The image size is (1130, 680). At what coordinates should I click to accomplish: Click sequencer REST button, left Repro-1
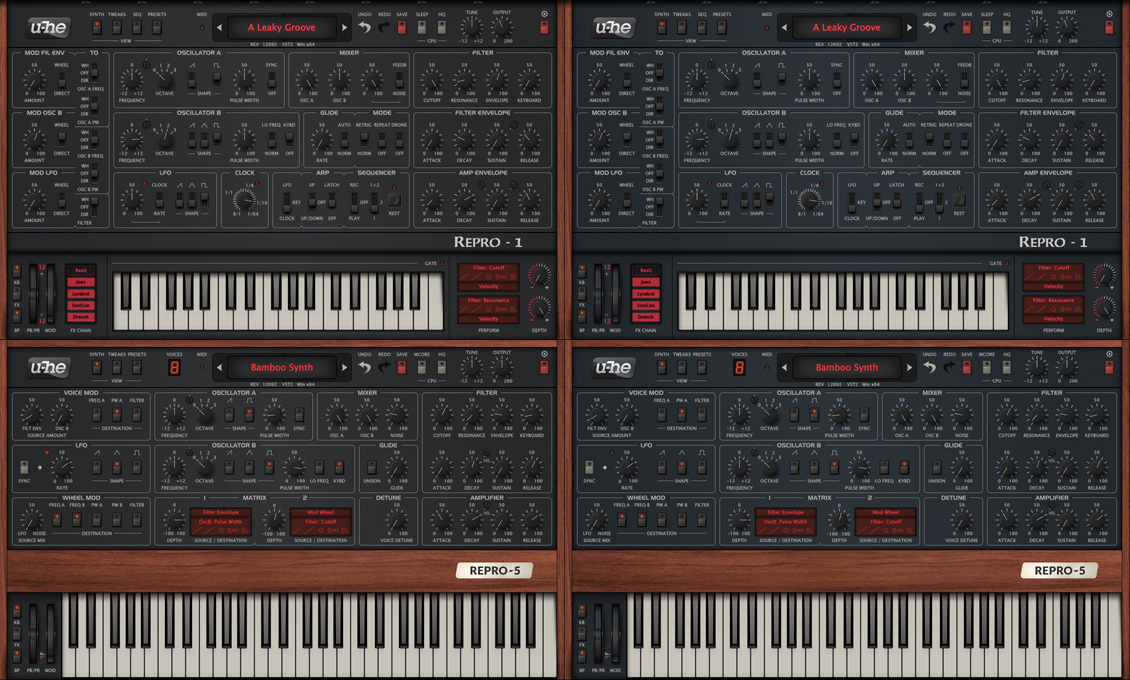pos(394,200)
